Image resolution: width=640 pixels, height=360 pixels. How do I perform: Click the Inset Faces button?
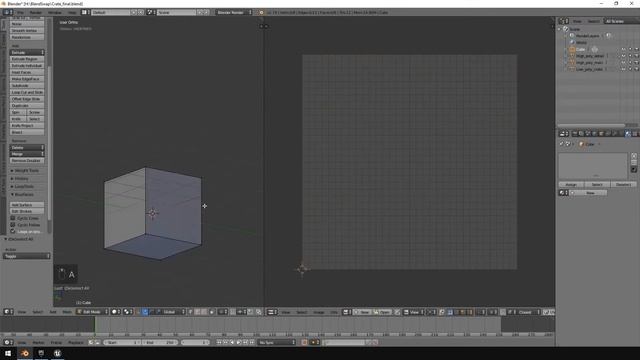tap(27, 72)
